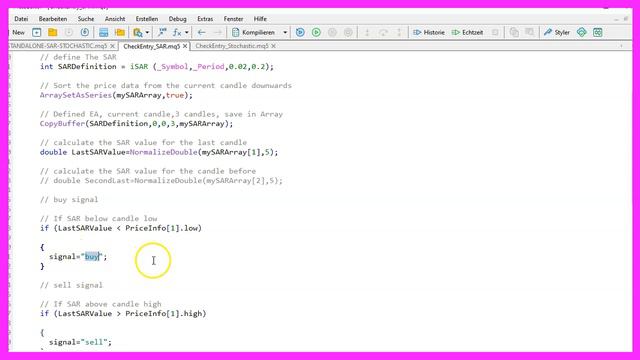Screen dimensions: 640x360
Task: Click the step out debug icon
Action: [x=399, y=32]
